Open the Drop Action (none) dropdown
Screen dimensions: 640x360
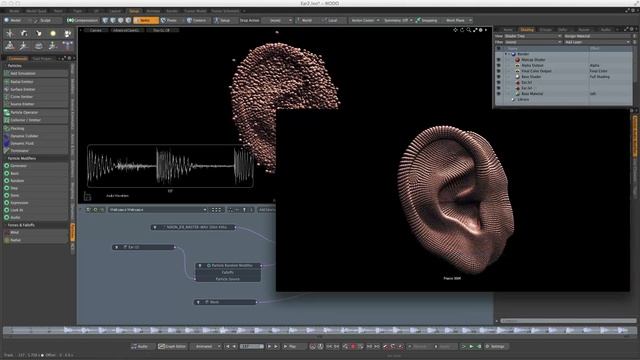[x=278, y=20]
